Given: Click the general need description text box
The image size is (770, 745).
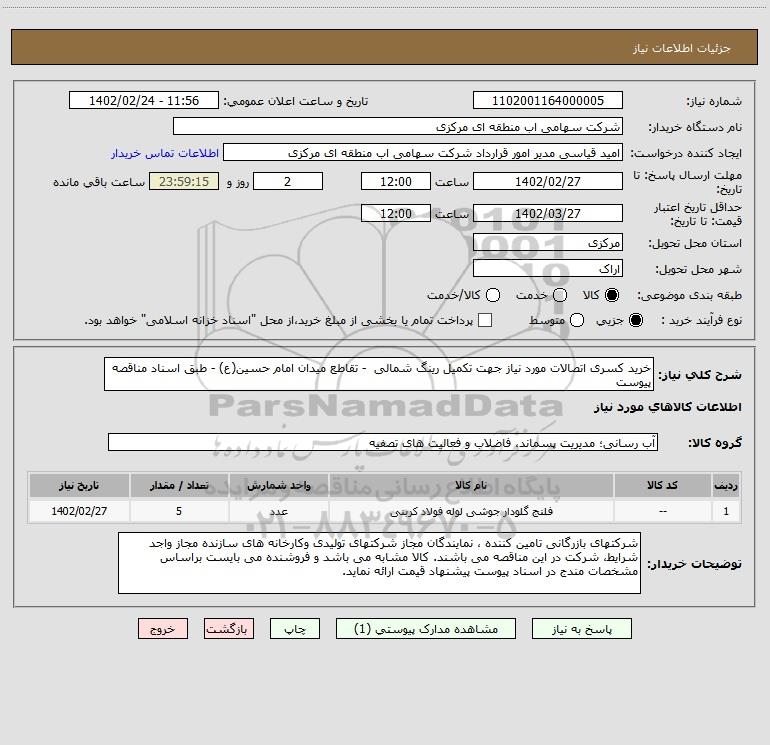Looking at the screenshot, I should tap(379, 374).
